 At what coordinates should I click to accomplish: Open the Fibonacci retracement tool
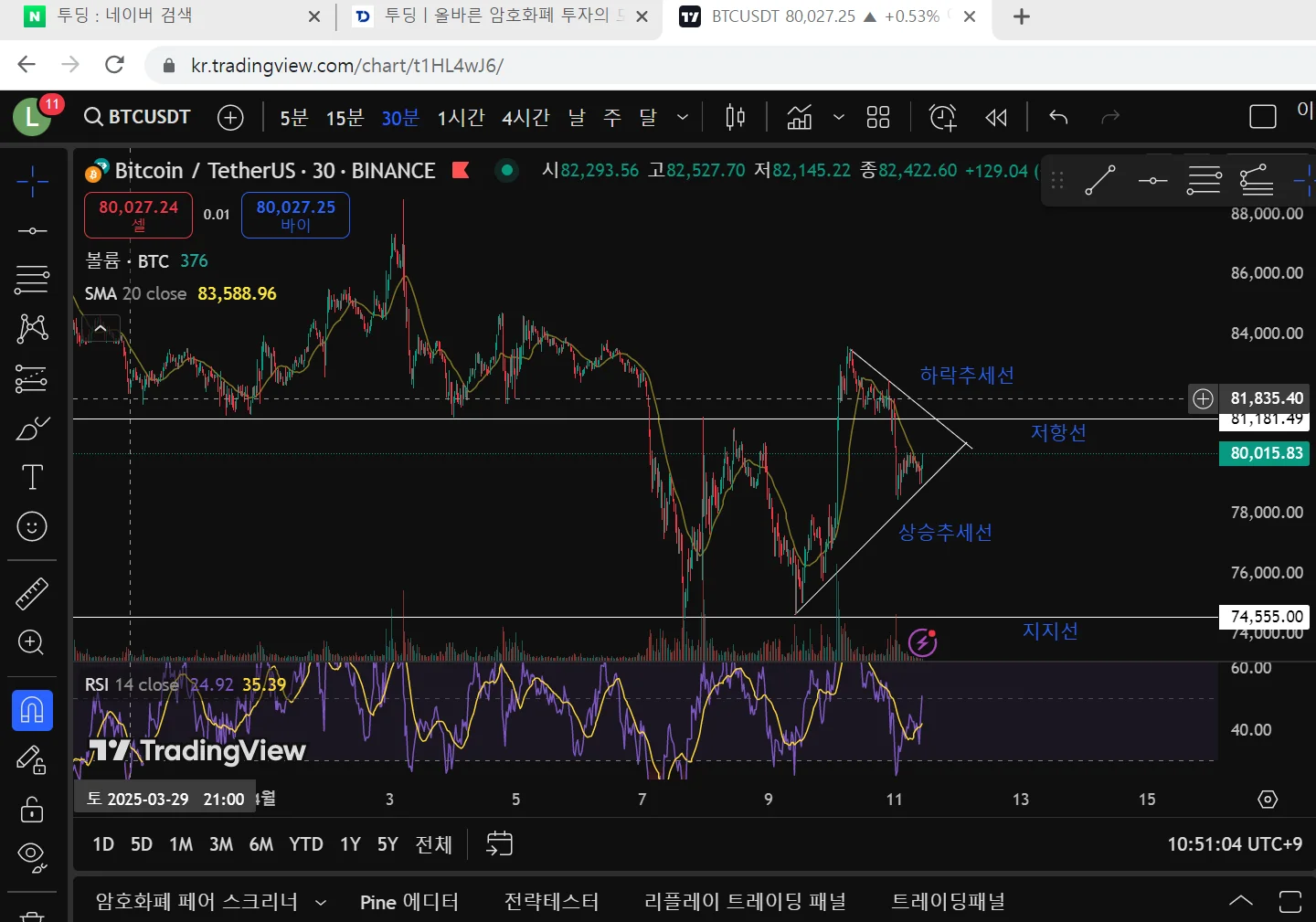point(32,280)
